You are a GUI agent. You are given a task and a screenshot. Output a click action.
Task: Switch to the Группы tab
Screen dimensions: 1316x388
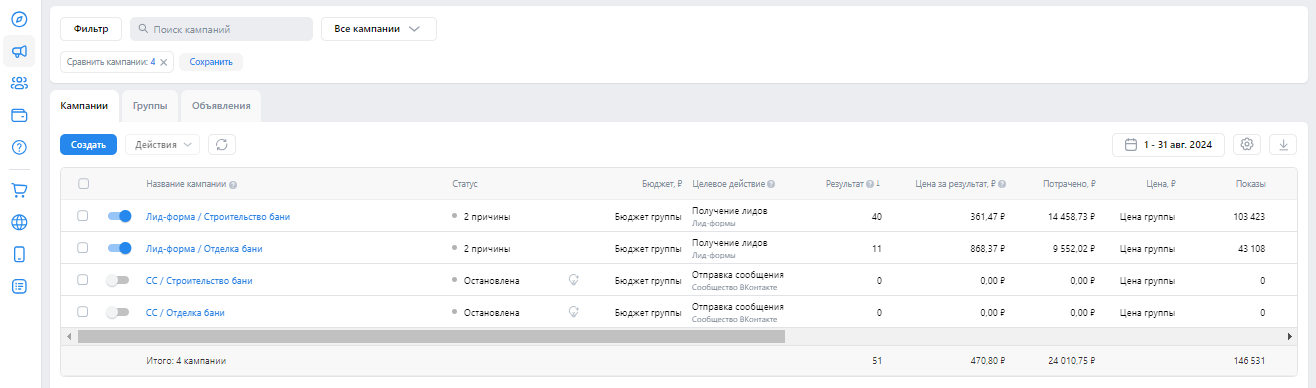[150, 105]
